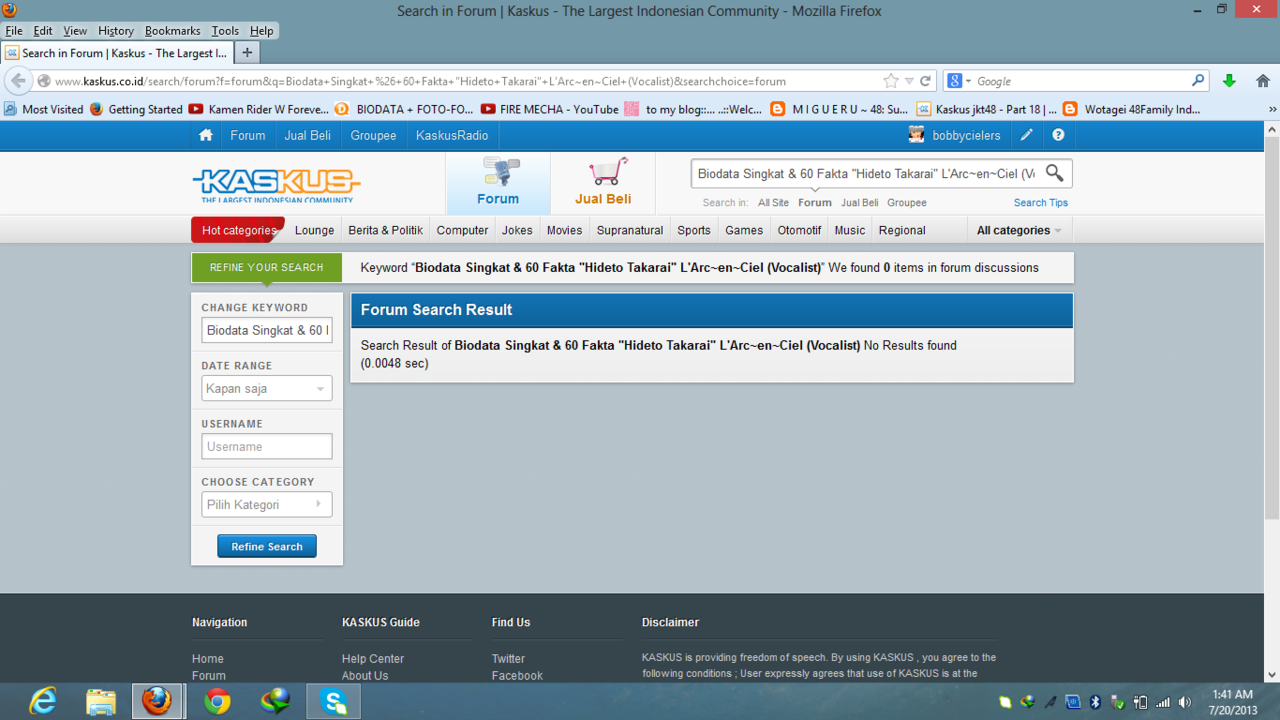
Task: Open Skype from taskbar
Action: pos(334,702)
